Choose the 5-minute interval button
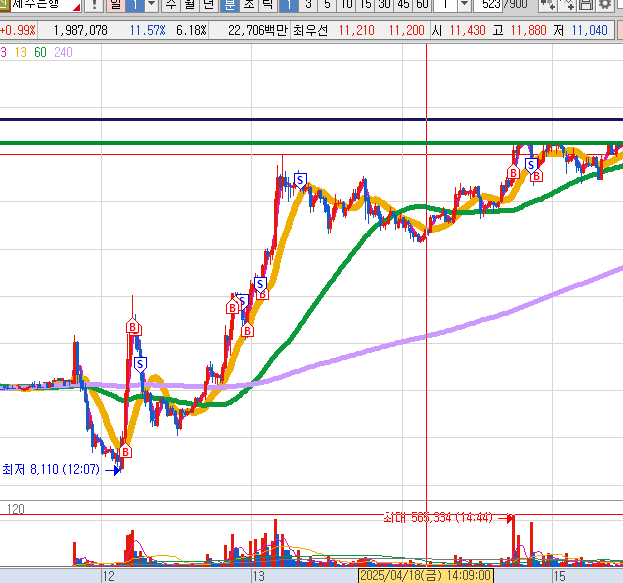Screen dimensions: 623x583 click(x=327, y=5)
